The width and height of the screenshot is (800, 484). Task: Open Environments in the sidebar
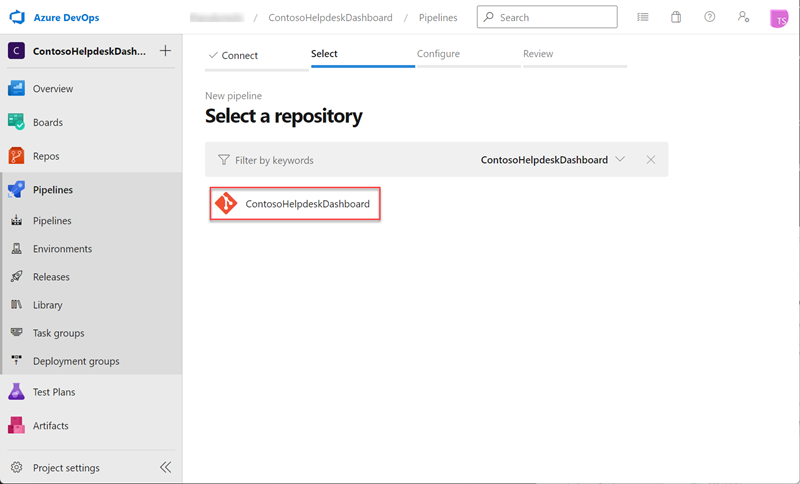click(63, 249)
